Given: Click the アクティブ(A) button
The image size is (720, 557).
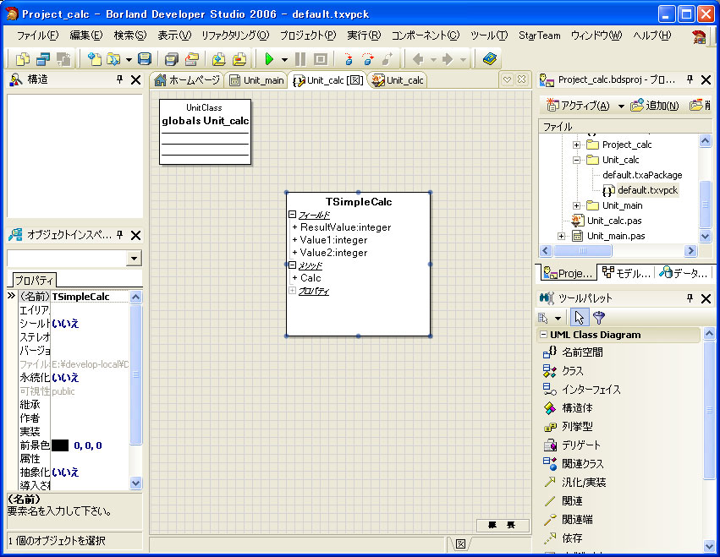Looking at the screenshot, I should [578, 106].
